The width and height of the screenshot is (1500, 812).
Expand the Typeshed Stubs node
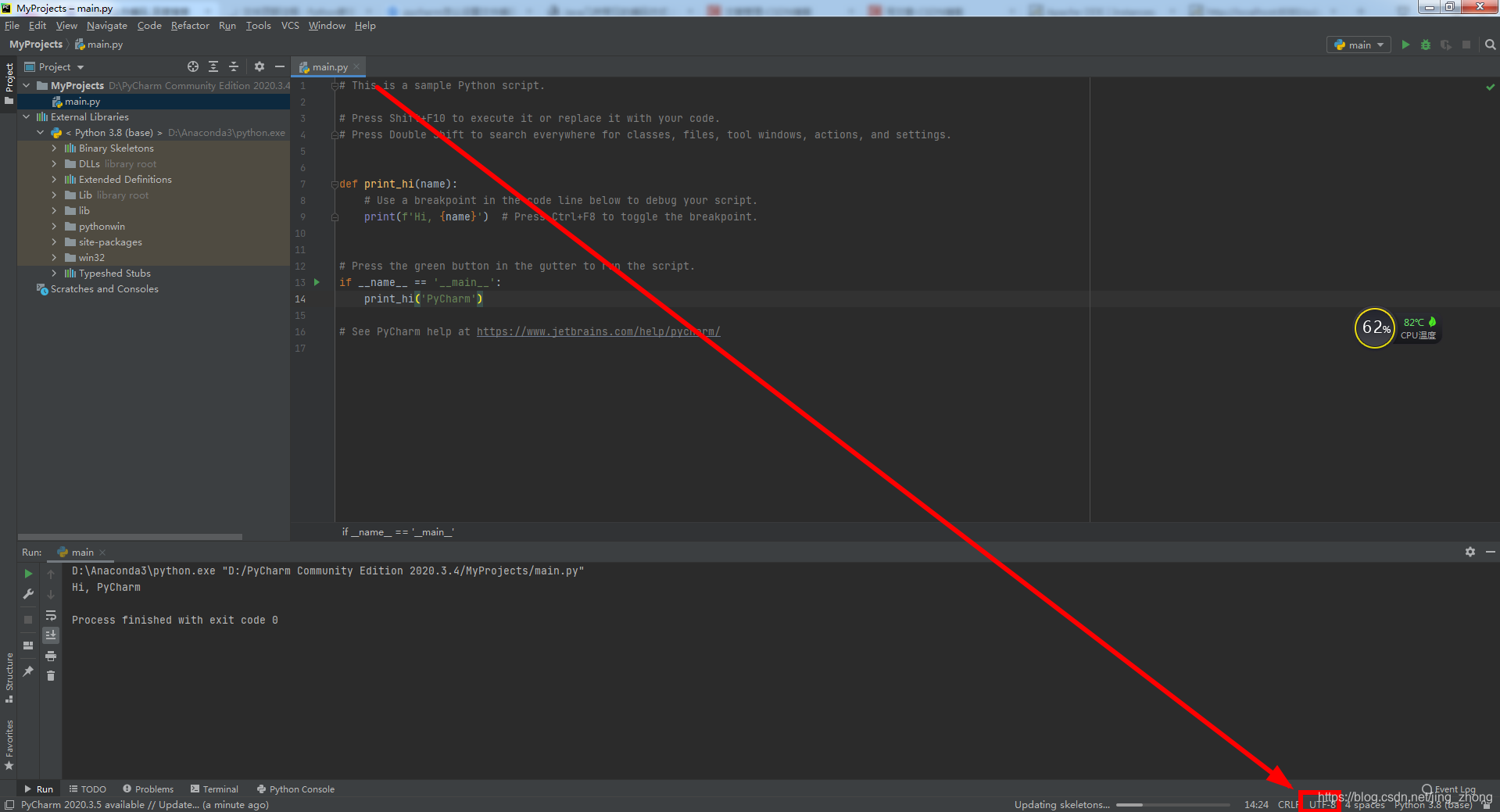54,274
